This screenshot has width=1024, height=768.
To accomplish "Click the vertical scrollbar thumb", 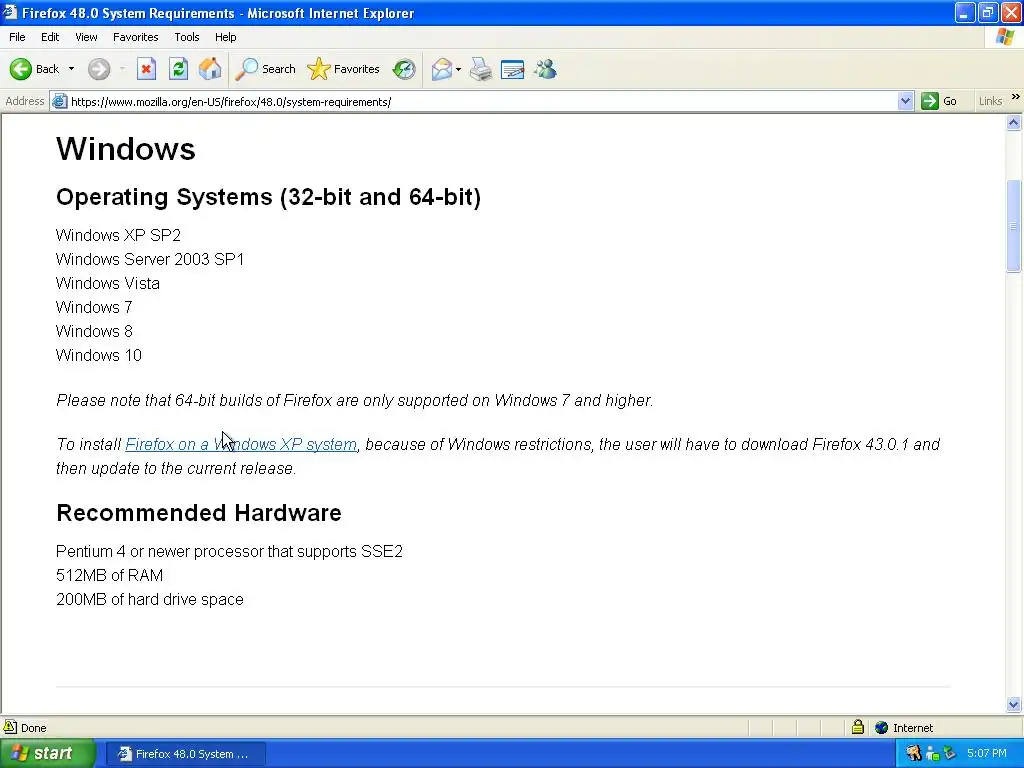I will [1014, 226].
